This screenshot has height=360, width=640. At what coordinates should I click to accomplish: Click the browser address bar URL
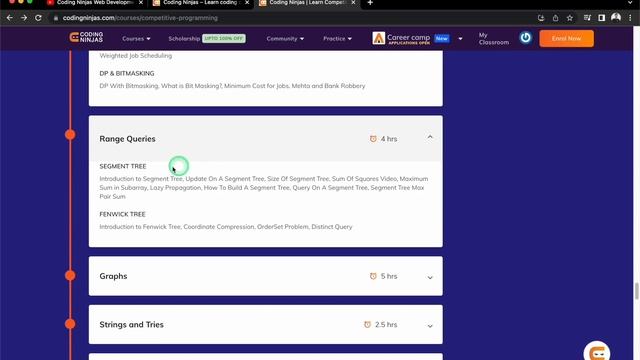click(x=140, y=18)
